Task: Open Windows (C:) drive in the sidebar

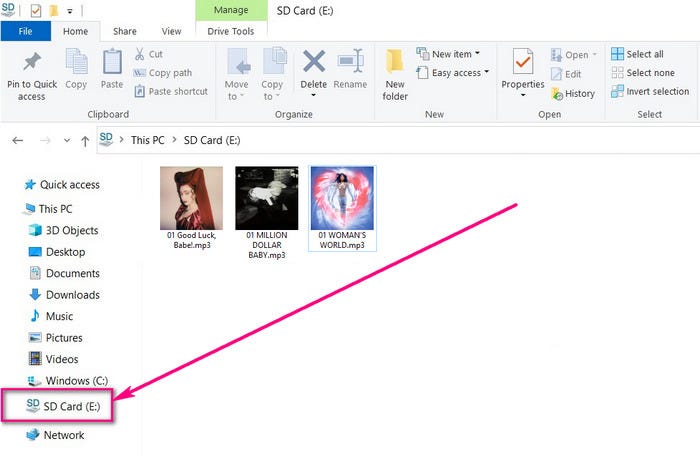Action: (68, 381)
